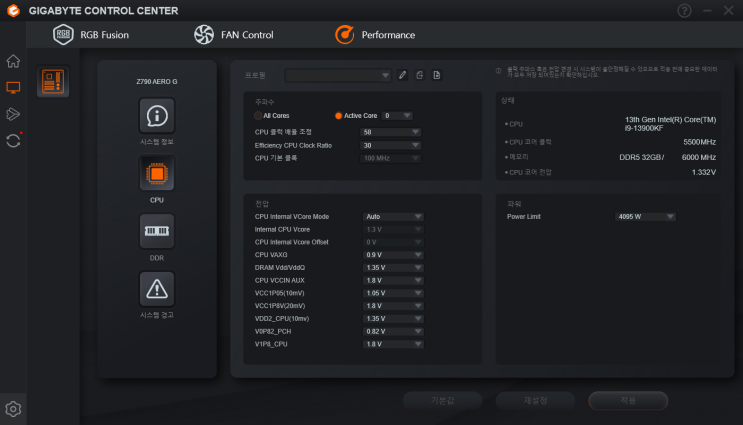Open the V0P82_PCH dropdown
Image resolution: width=743 pixels, height=425 pixels.
coord(393,332)
